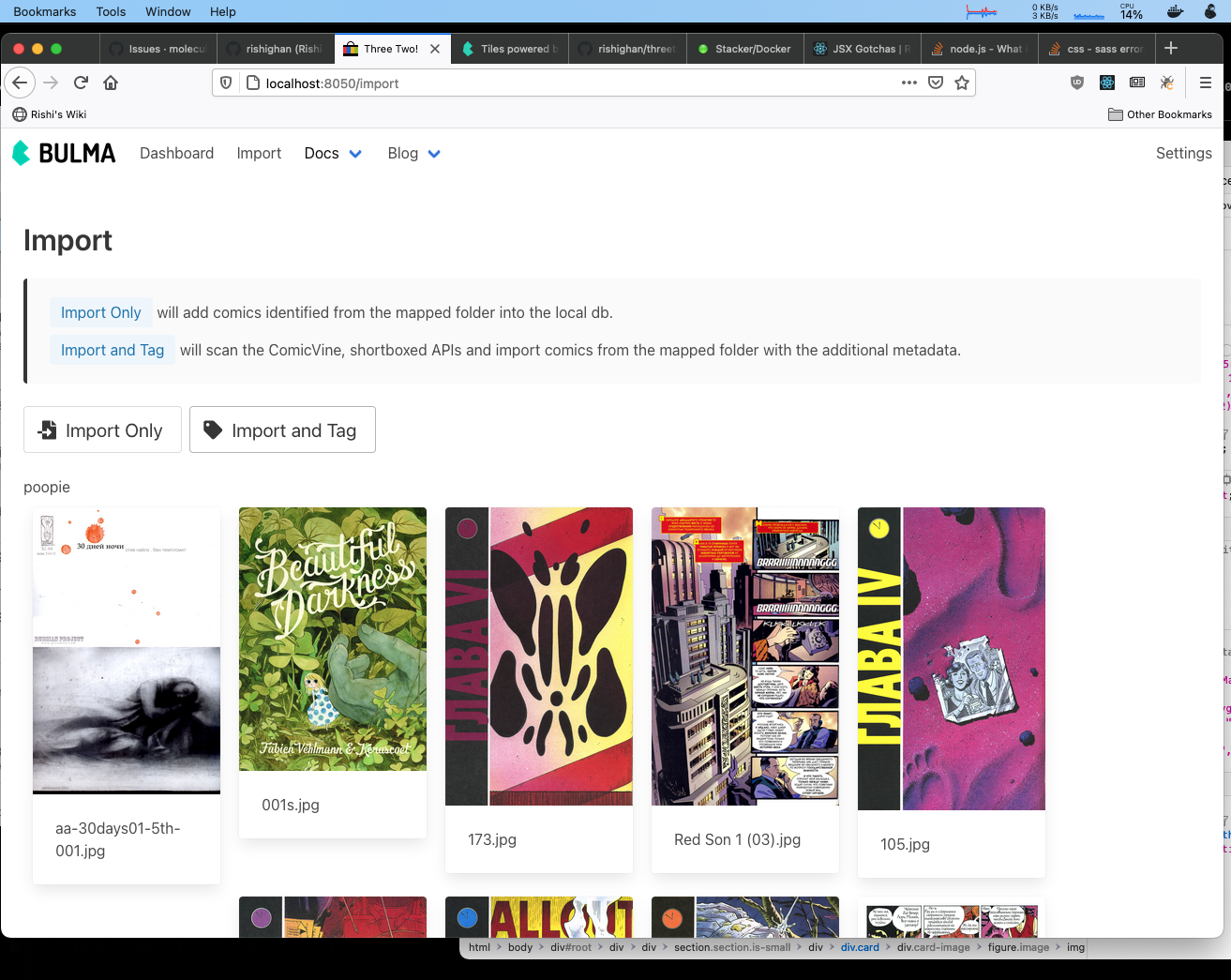The image size is (1231, 980).
Task: Go to the browser home page icon
Action: click(111, 83)
